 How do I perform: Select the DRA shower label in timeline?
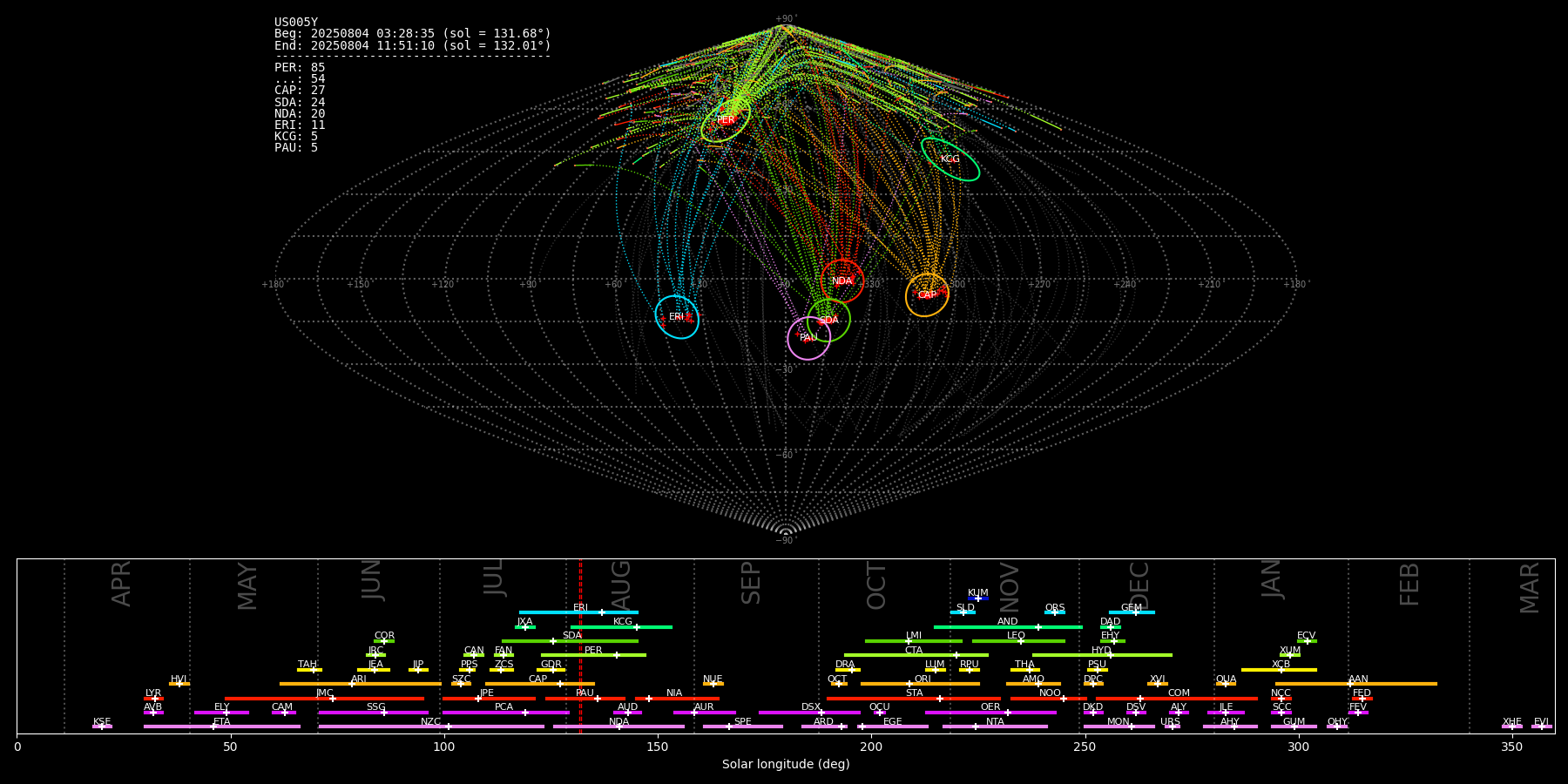point(845,664)
